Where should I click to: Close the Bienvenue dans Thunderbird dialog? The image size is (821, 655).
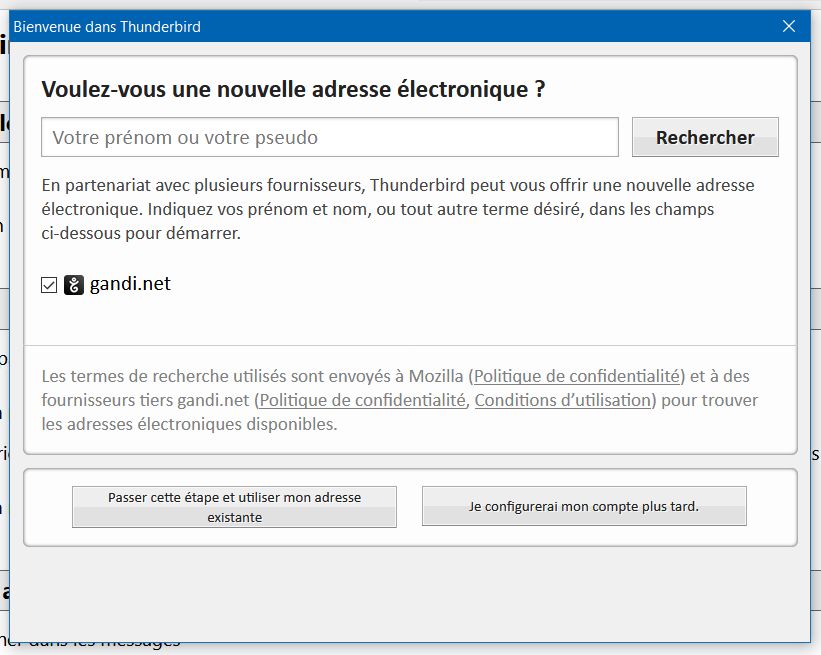tap(789, 26)
